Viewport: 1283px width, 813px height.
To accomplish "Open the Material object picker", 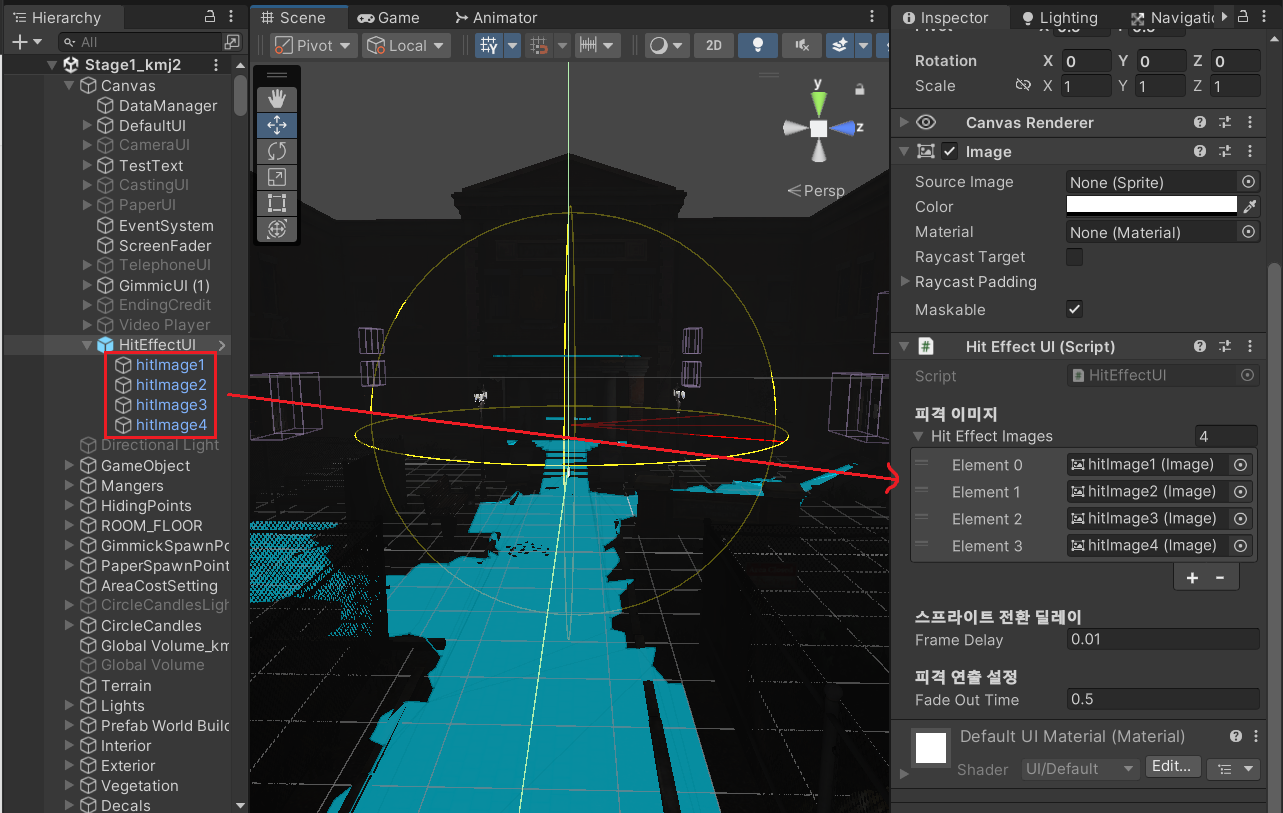I will coord(1248,232).
